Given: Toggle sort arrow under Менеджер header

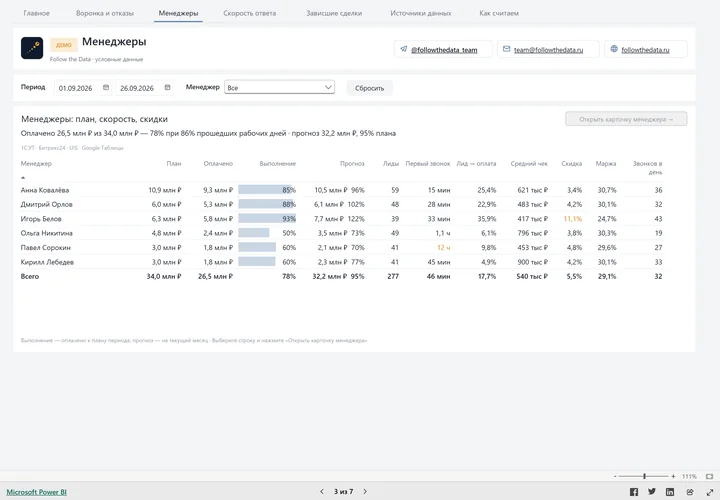Looking at the screenshot, I should tap(23, 177).
